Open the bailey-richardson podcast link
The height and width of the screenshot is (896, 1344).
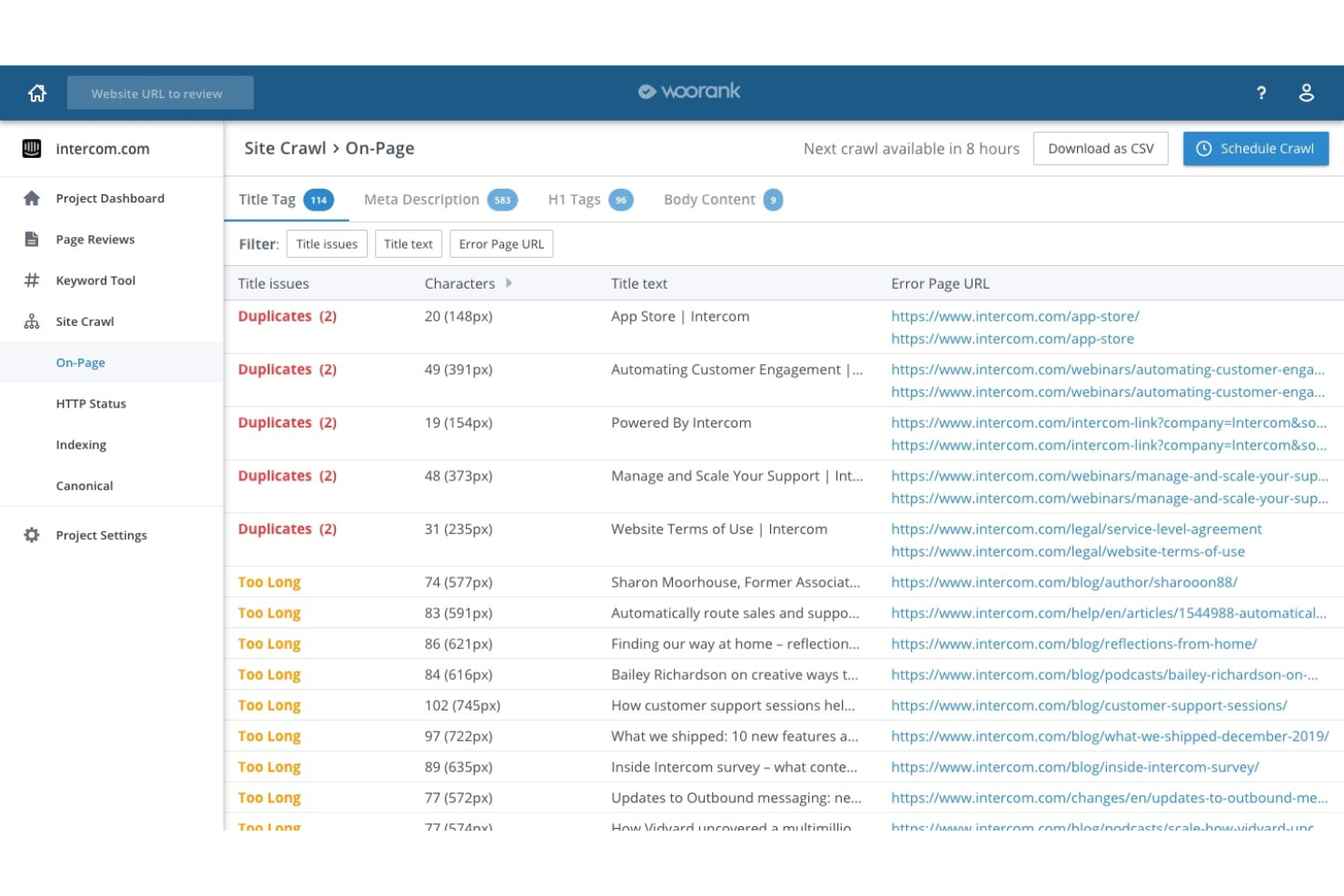(1104, 675)
